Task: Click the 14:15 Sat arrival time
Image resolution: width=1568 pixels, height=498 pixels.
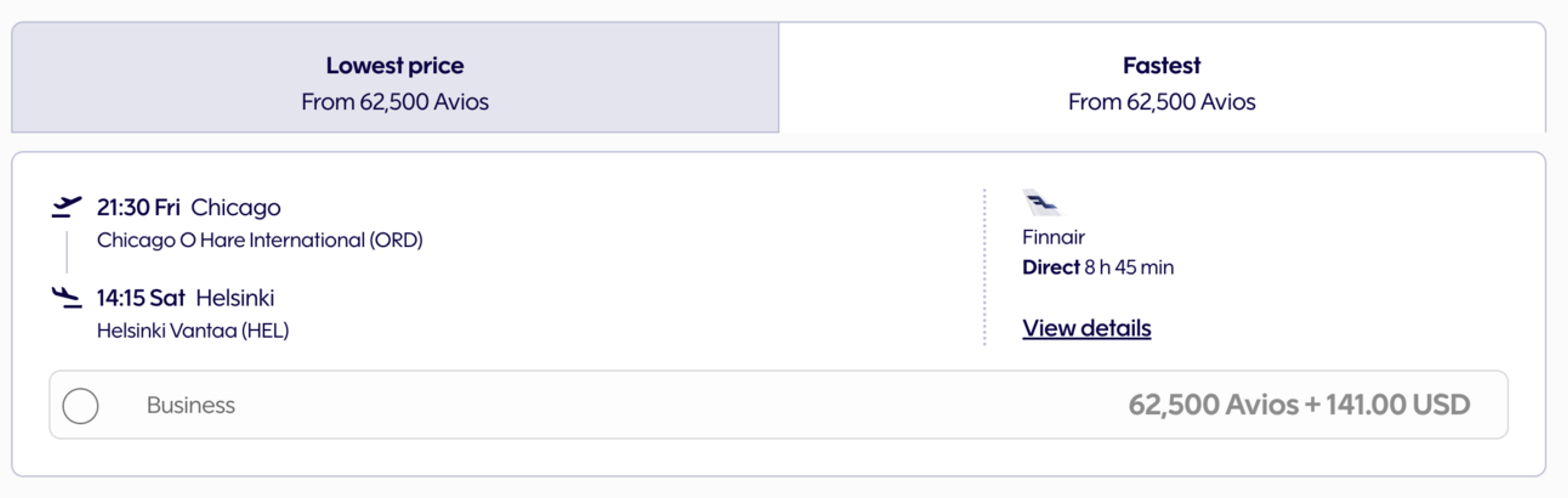Action: [x=140, y=298]
